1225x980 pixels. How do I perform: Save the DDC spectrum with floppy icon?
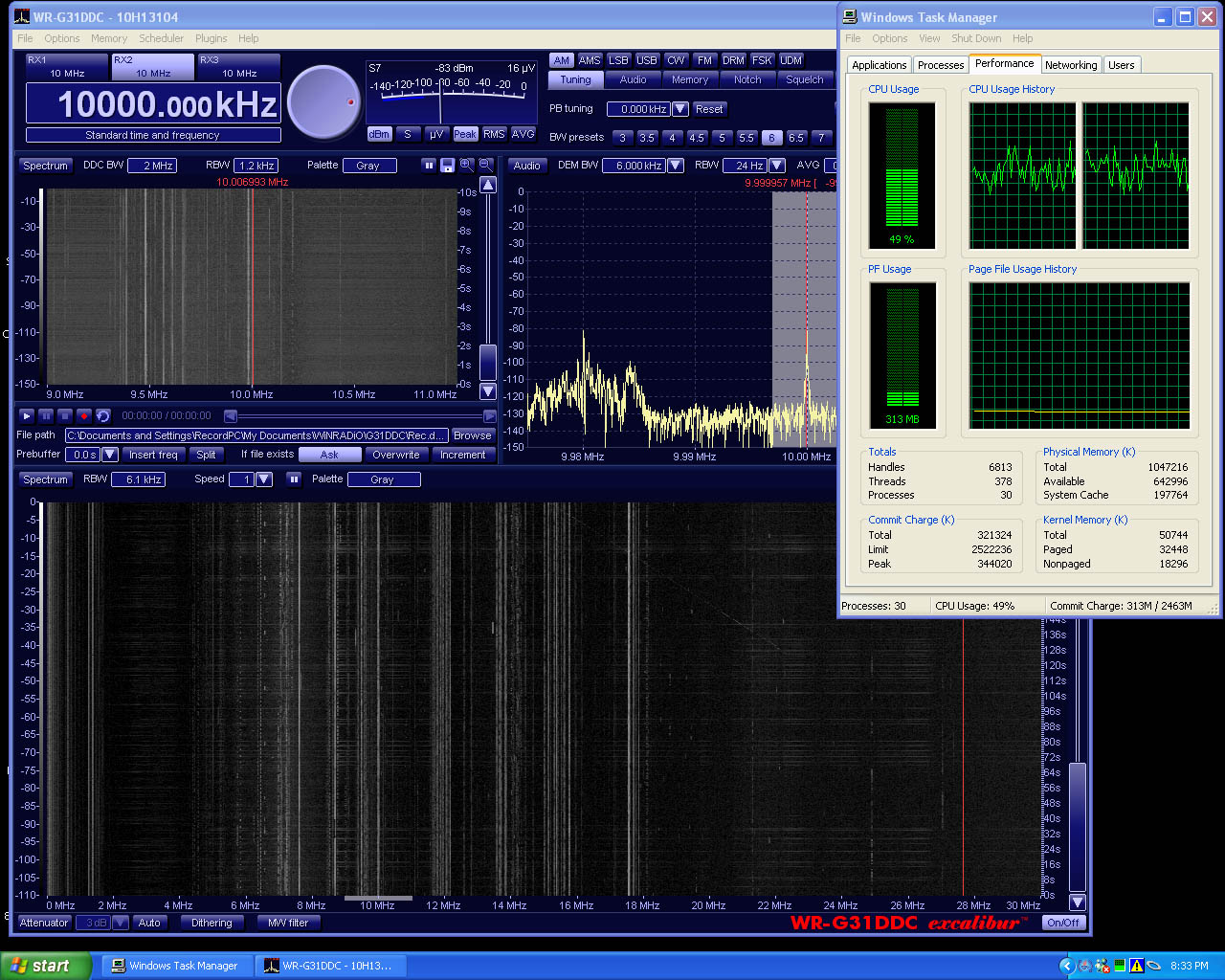pos(447,166)
